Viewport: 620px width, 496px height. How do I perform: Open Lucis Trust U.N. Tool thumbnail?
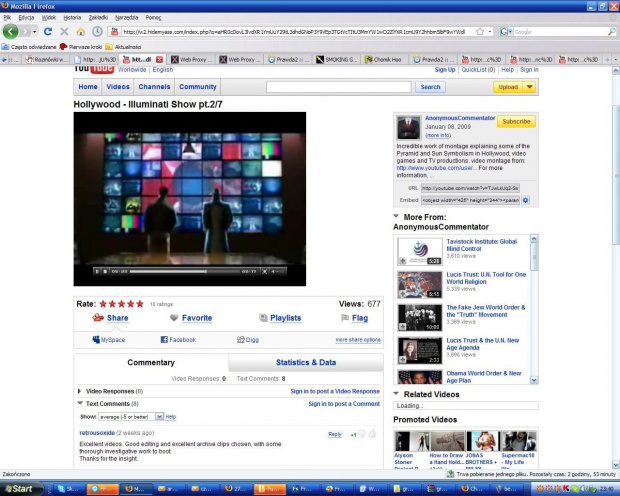coord(420,284)
